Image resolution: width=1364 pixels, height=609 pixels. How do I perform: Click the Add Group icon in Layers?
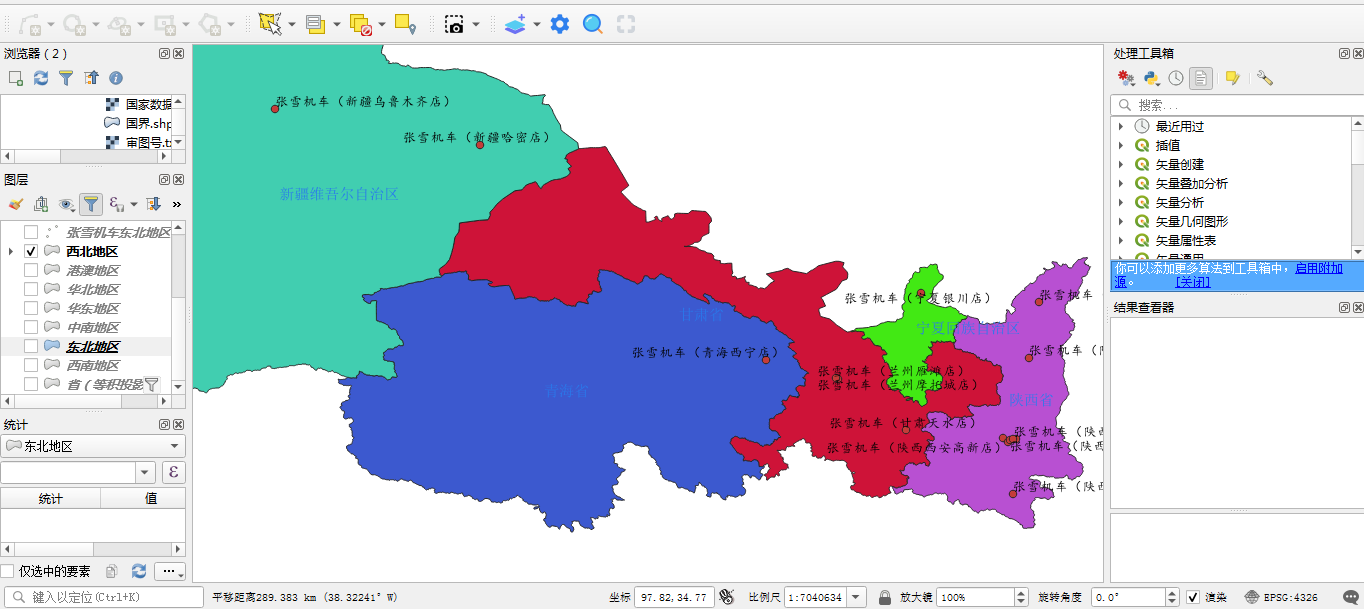[41, 204]
